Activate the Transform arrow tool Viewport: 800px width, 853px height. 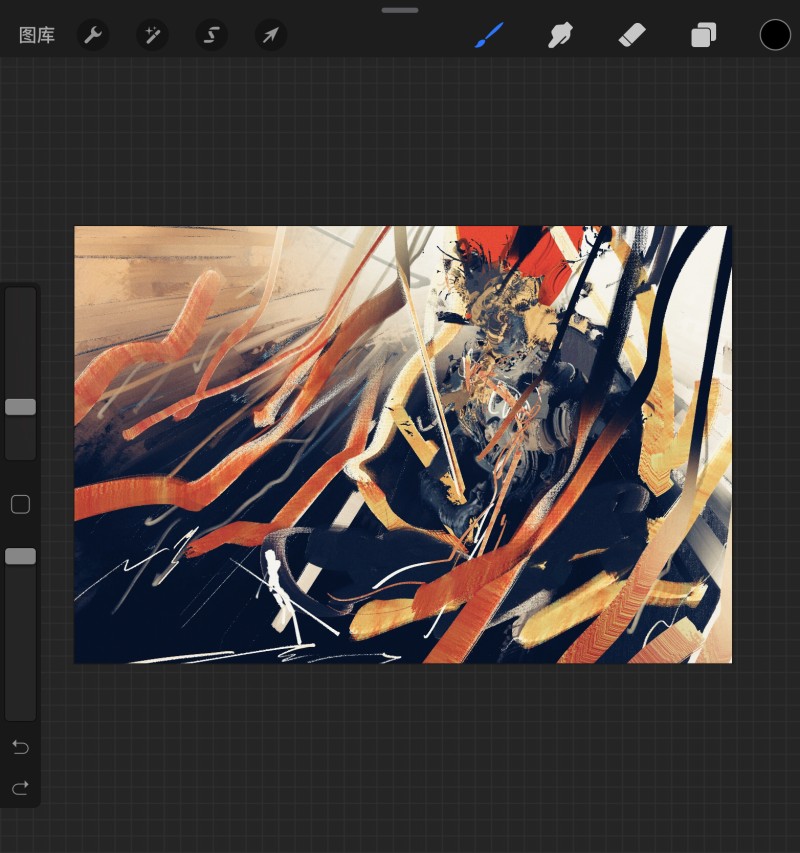pos(271,35)
